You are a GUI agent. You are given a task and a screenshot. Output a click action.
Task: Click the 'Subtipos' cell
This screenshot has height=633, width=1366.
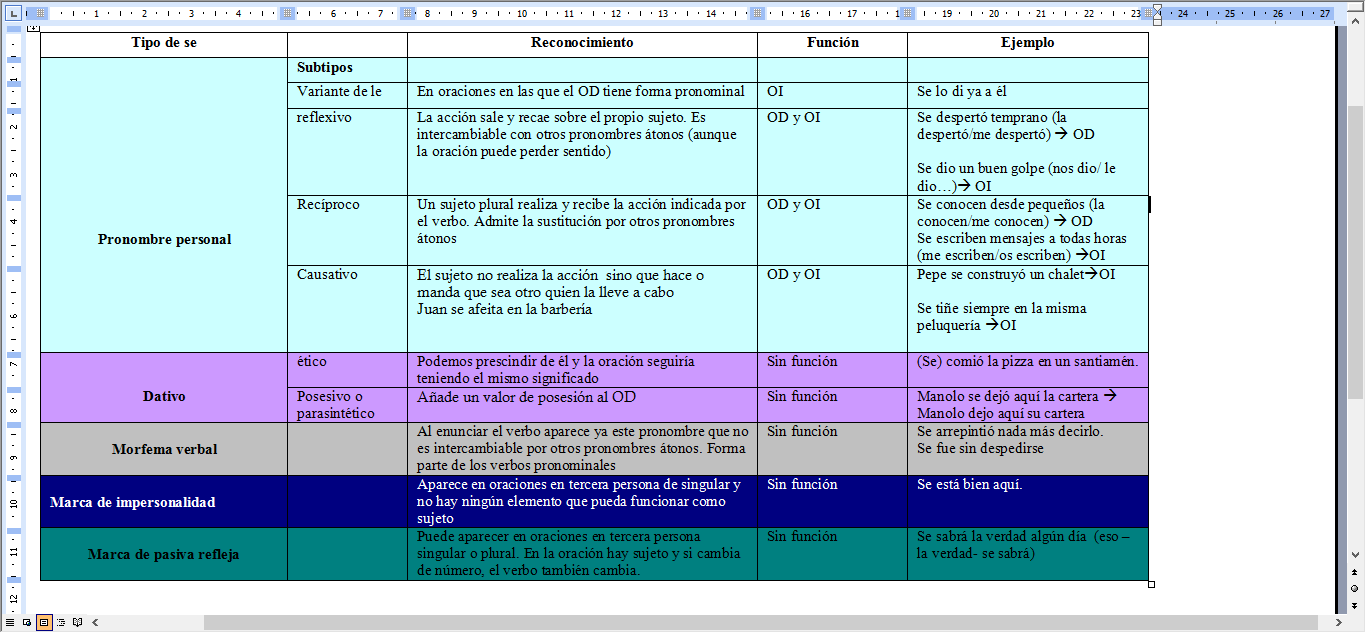(347, 69)
